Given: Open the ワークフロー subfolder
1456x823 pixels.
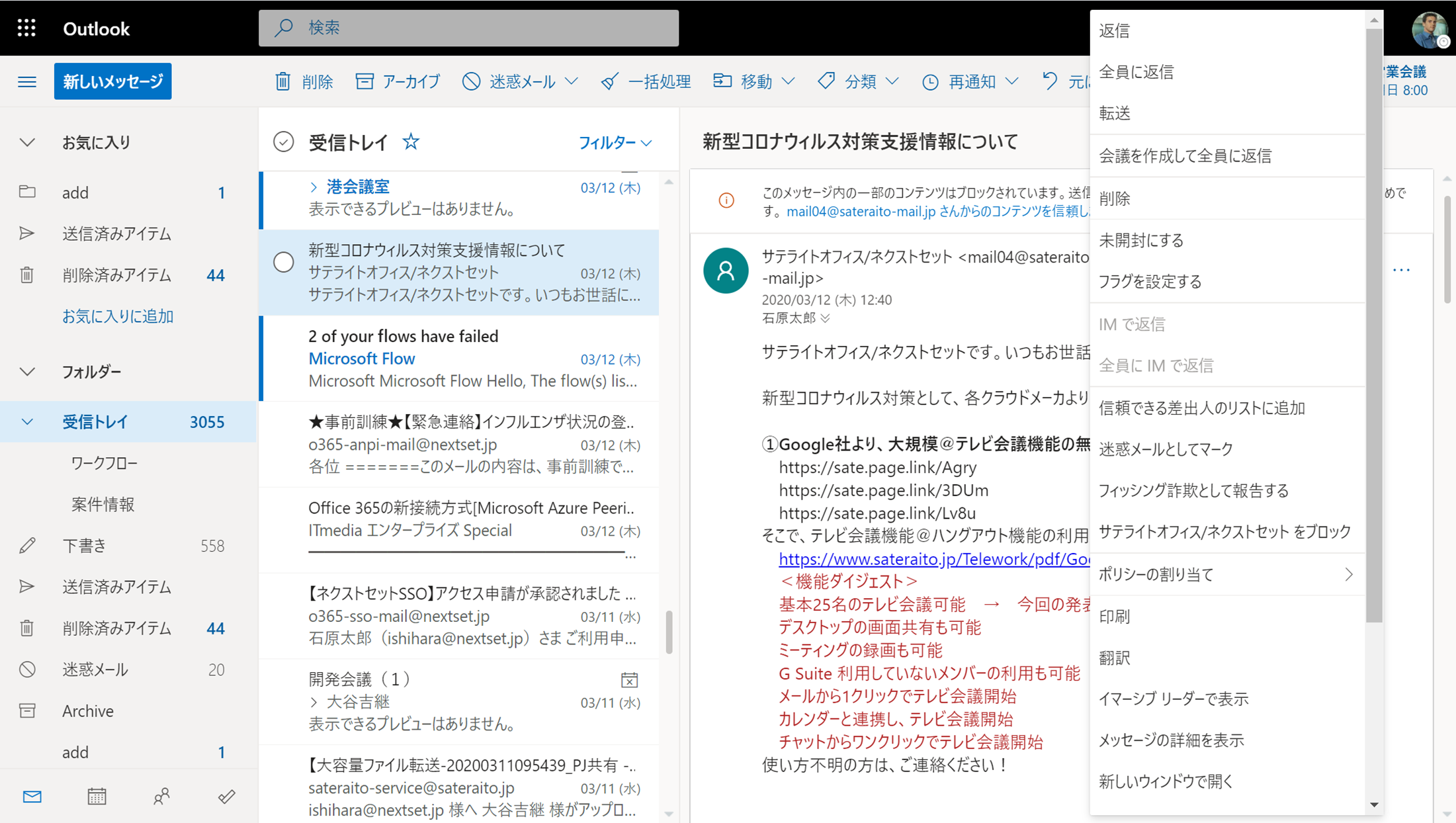Looking at the screenshot, I should point(105,463).
